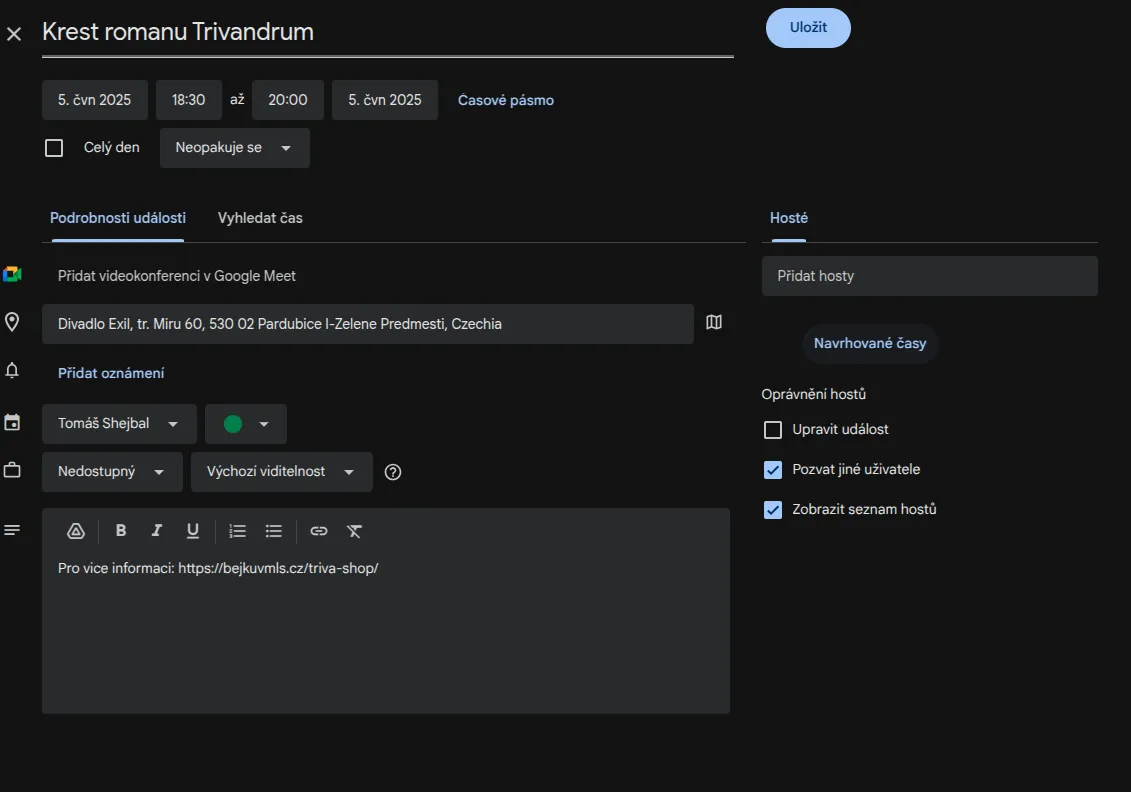Open the green event color picker
This screenshot has height=792, width=1131.
[x=246, y=424]
